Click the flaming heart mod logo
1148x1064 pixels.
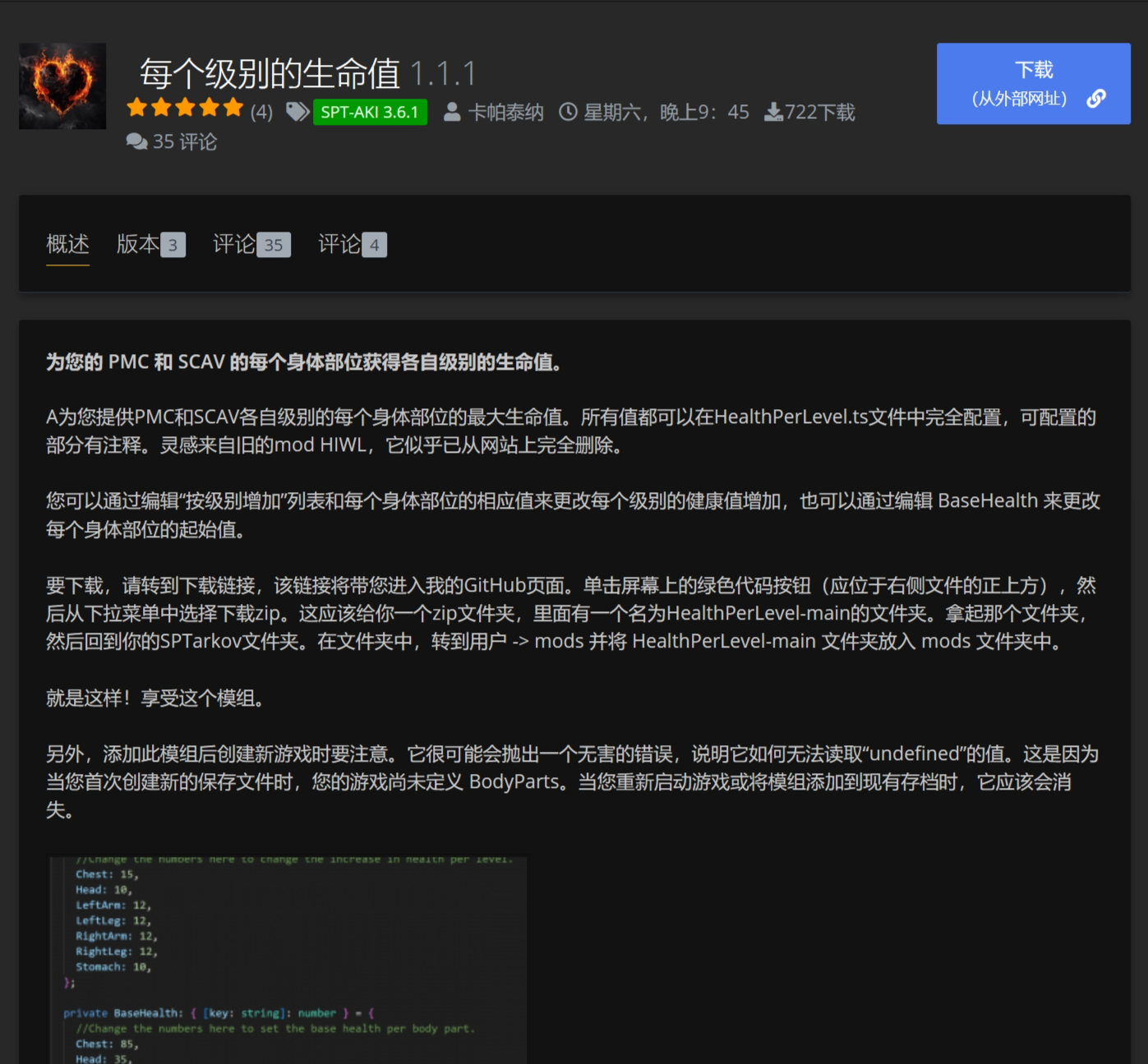click(62, 85)
